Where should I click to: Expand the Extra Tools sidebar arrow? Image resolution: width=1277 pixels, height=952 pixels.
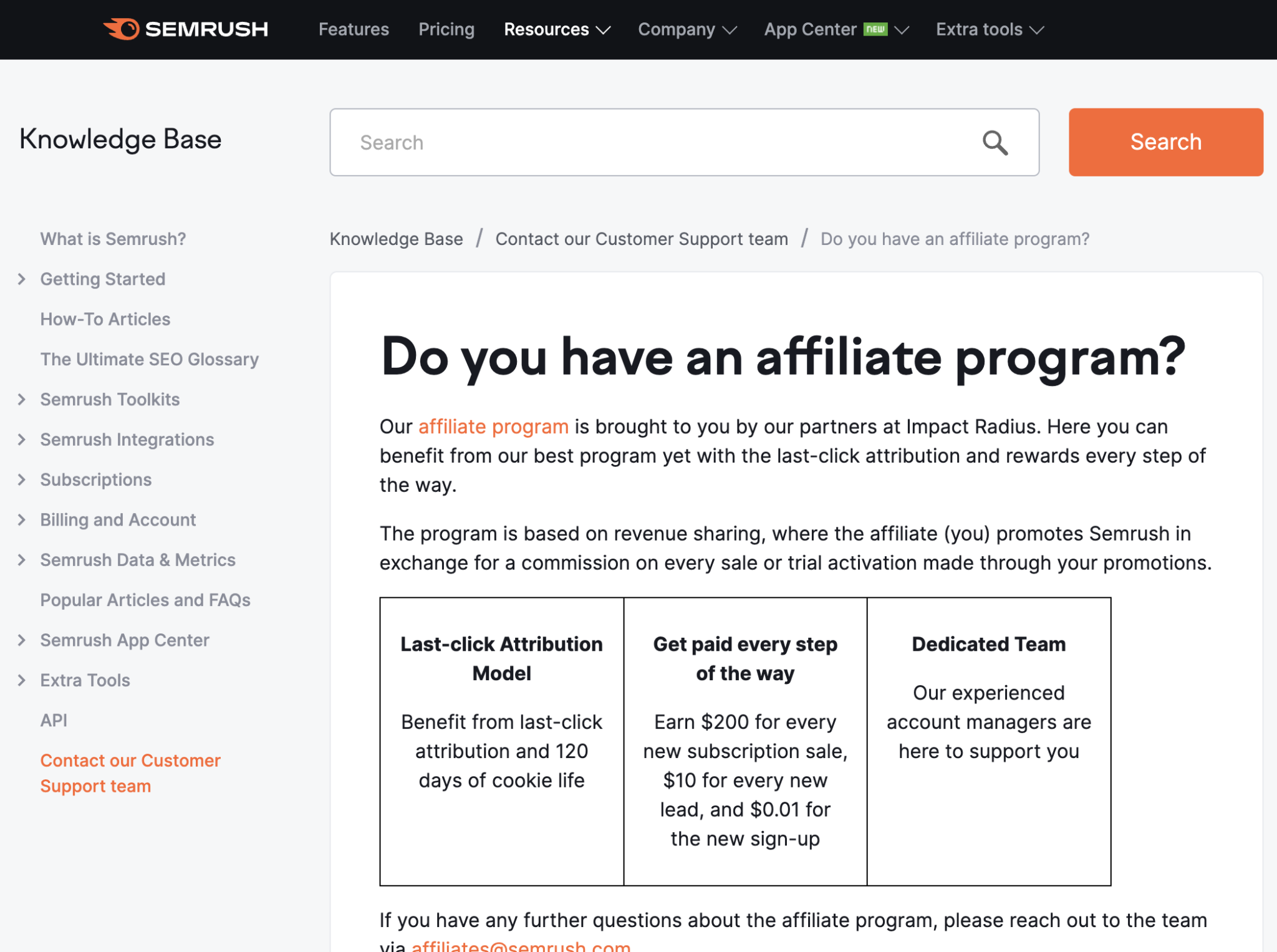tap(22, 680)
